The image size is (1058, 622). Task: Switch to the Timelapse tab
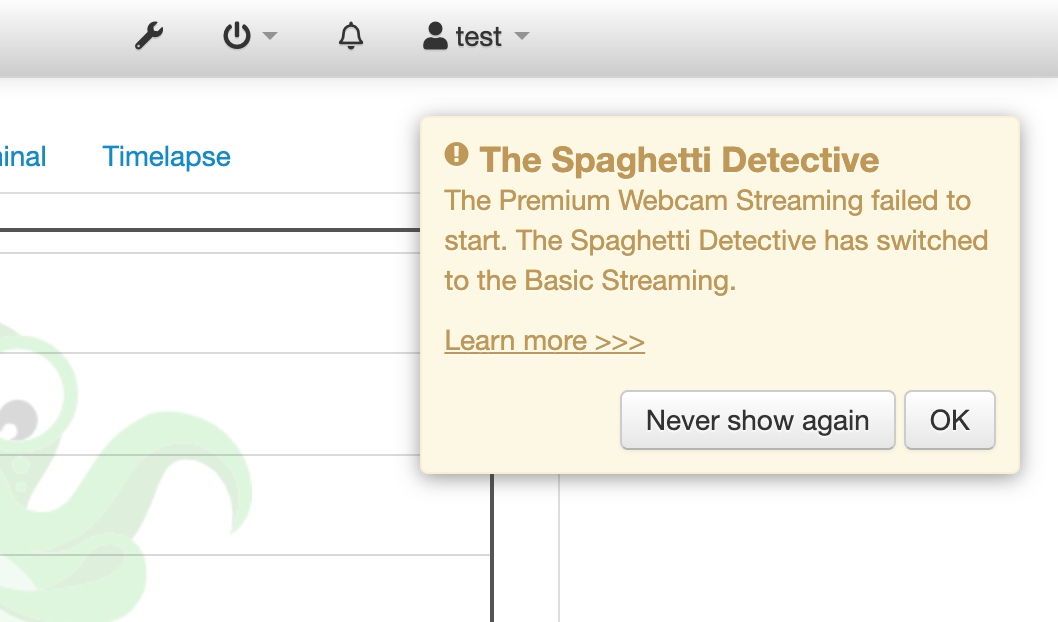tap(166, 157)
